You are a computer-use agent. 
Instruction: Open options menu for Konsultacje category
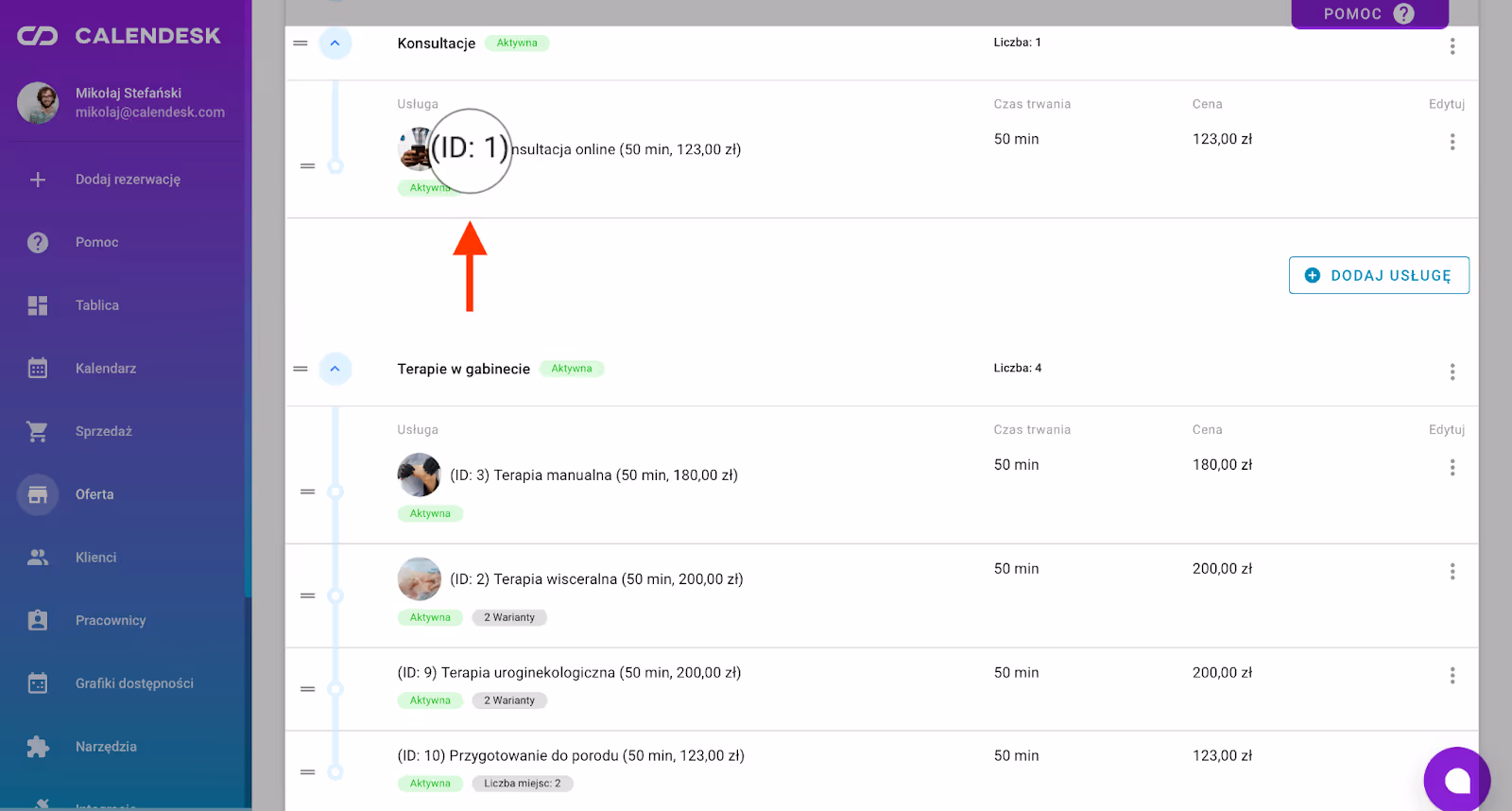[x=1452, y=46]
